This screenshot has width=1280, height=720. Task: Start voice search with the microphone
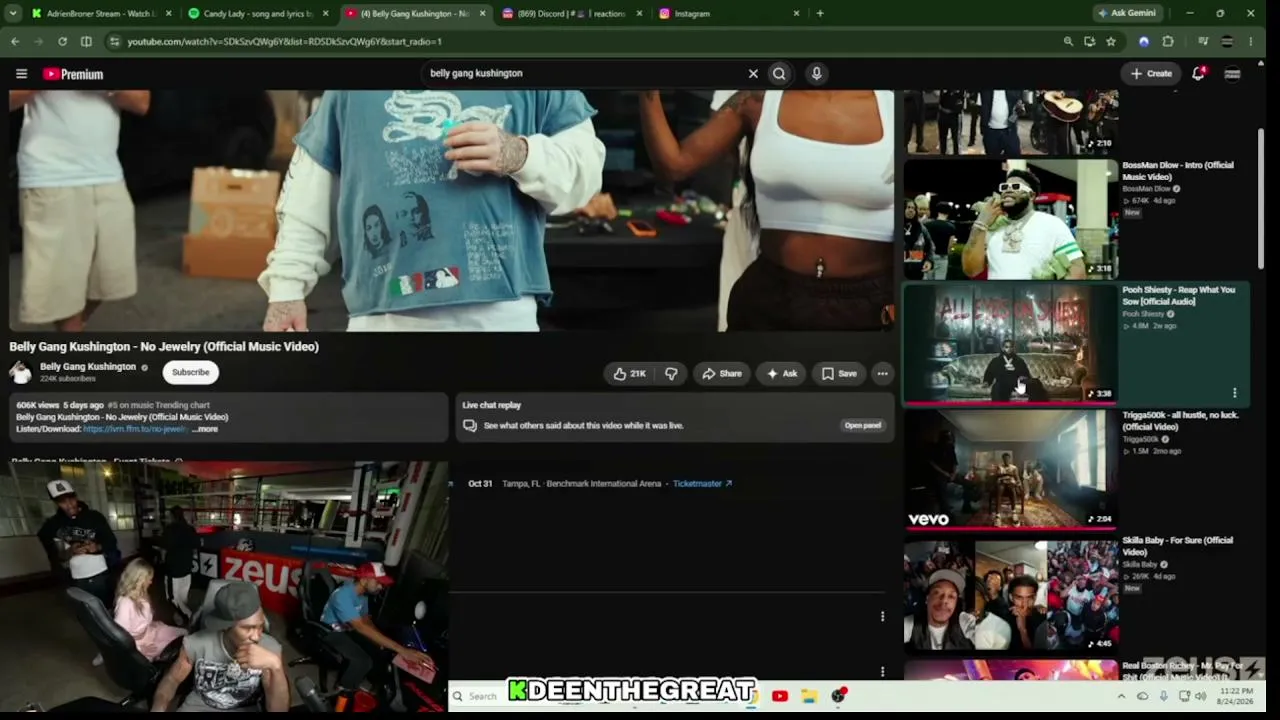(816, 73)
